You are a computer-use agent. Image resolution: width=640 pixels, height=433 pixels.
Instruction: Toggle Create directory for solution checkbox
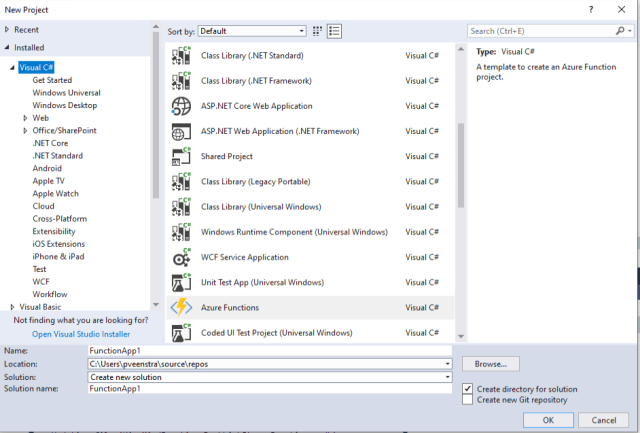click(x=467, y=389)
